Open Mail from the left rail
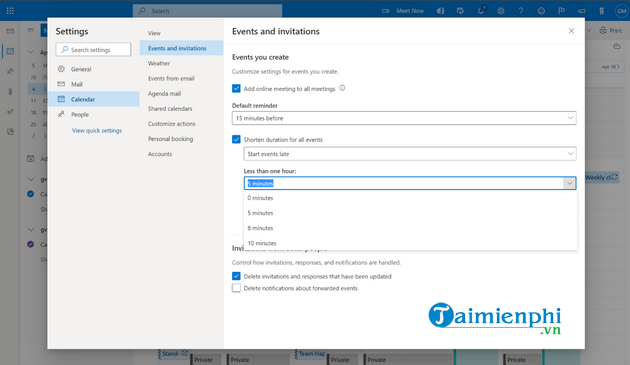The width and height of the screenshot is (630, 365). [x=10, y=31]
